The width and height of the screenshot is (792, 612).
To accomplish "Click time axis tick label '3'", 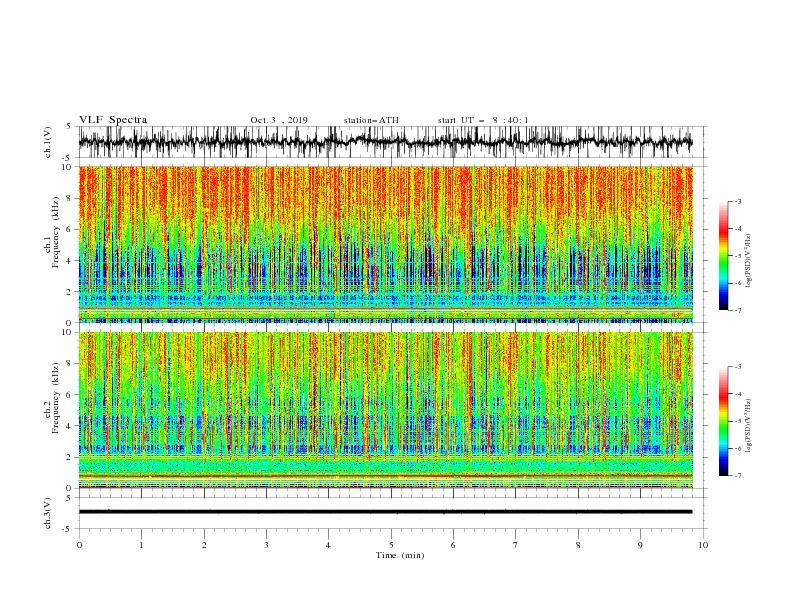I will point(266,545).
